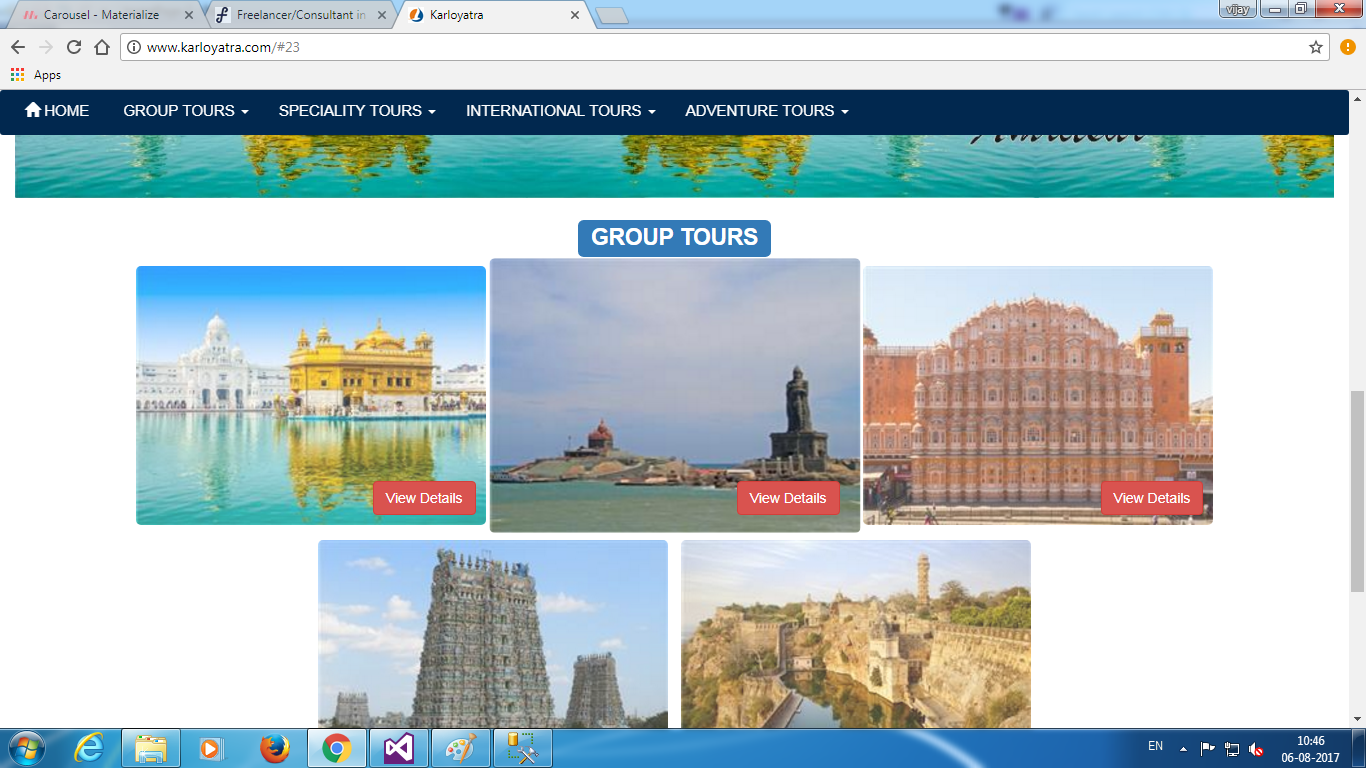Image resolution: width=1366 pixels, height=768 pixels.
Task: Reload the Karloyatra page
Action: point(73,47)
